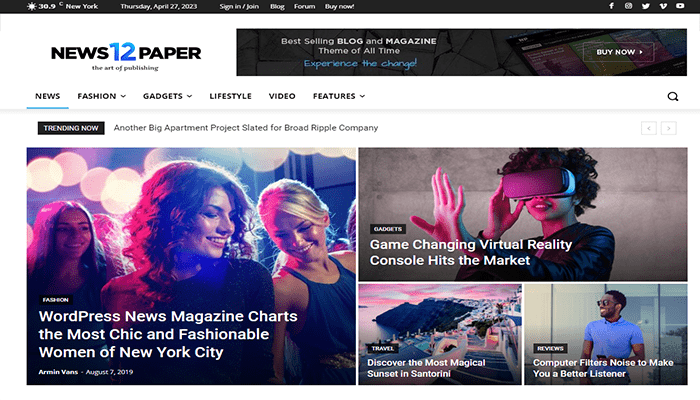Open the Video menu item
Image resolution: width=700 pixels, height=400 pixels.
282,96
